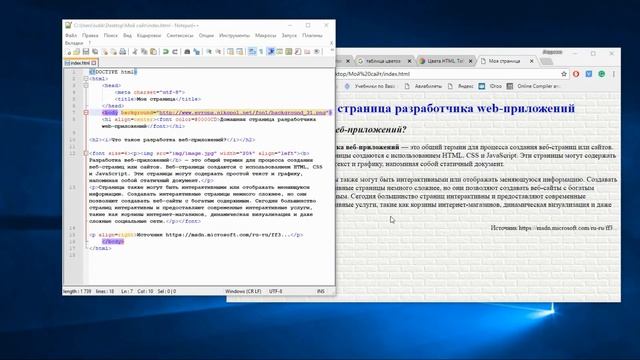Click 'Windows (CR LF)' in status bar
Viewport: 640px width, 360px height.
point(243,291)
